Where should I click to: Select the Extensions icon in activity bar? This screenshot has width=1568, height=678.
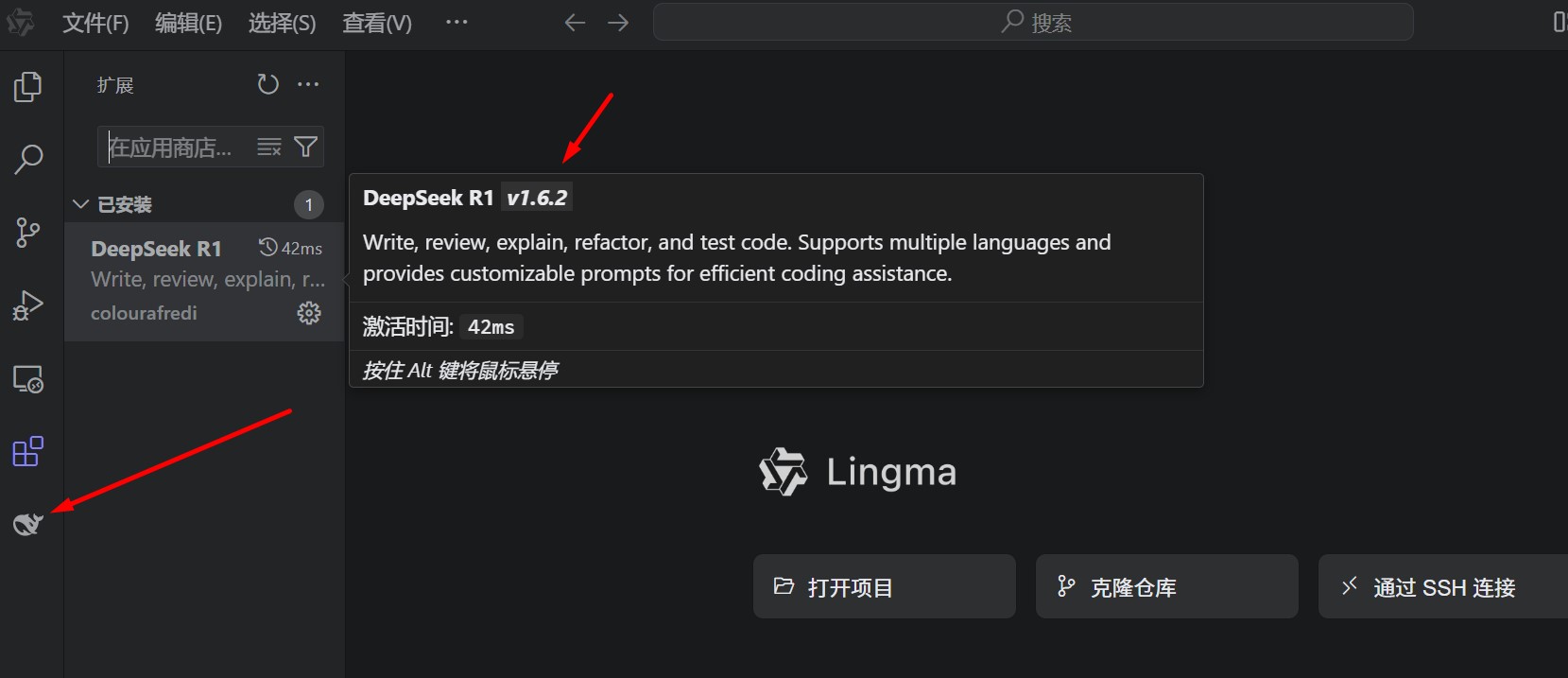click(x=27, y=451)
